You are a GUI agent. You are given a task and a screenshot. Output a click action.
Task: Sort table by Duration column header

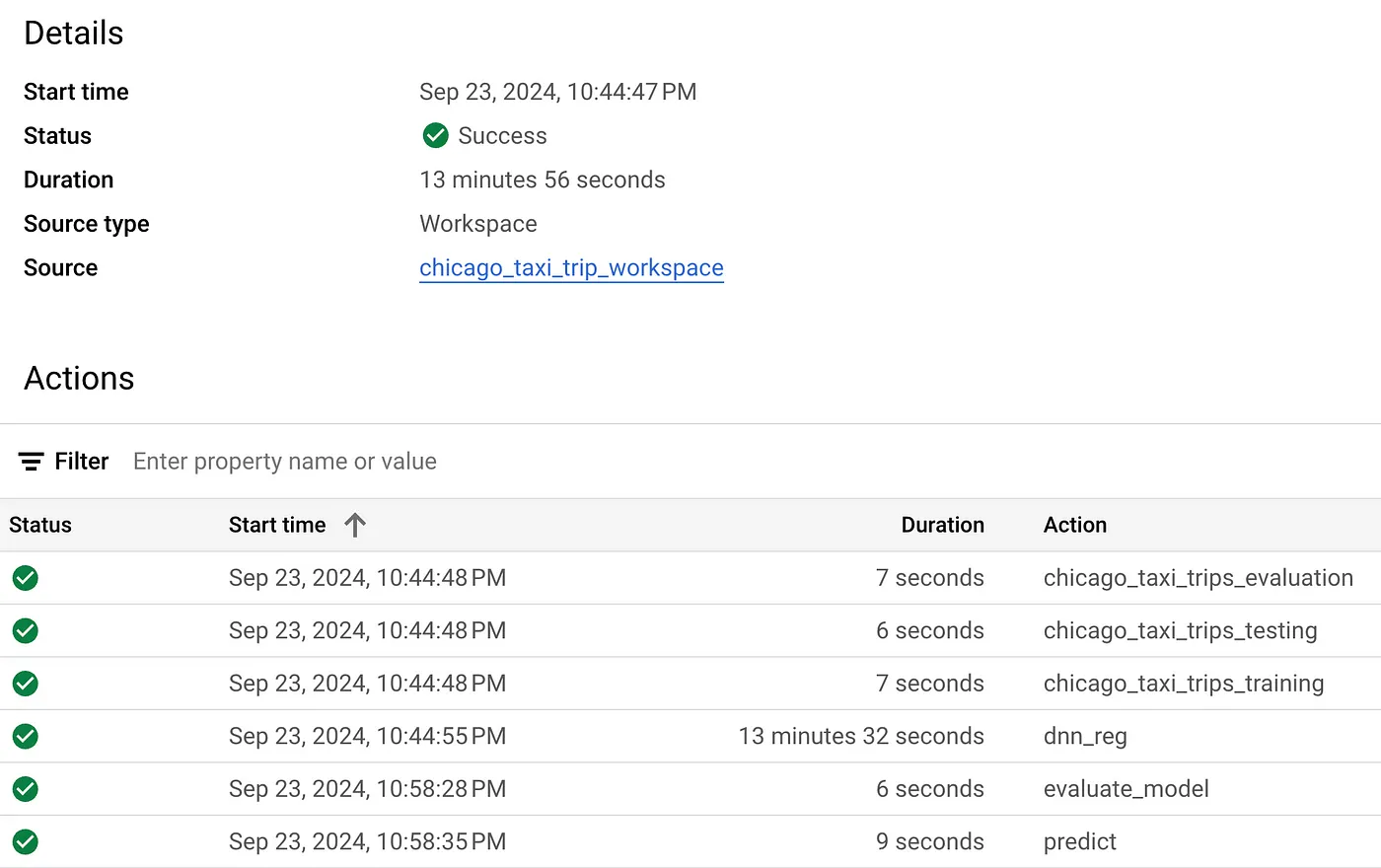[x=942, y=525]
